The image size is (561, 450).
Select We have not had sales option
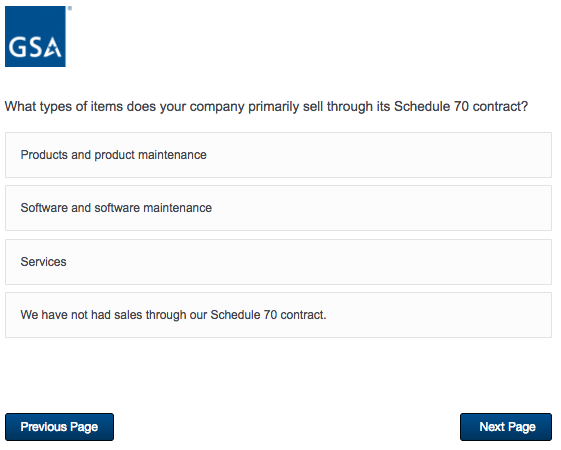278,315
